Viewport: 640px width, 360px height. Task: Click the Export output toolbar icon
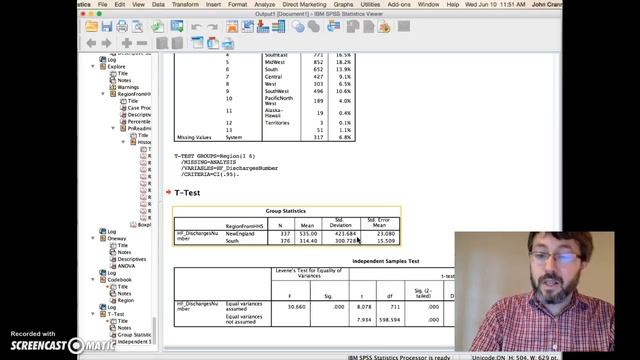tap(157, 27)
